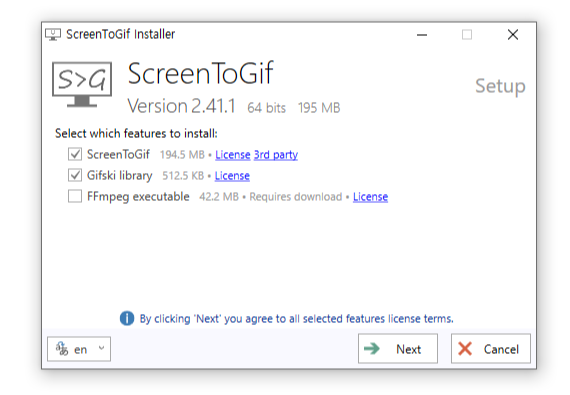This screenshot has height=395, width=570.
Task: Click the 'Setup' heading text
Action: point(500,86)
